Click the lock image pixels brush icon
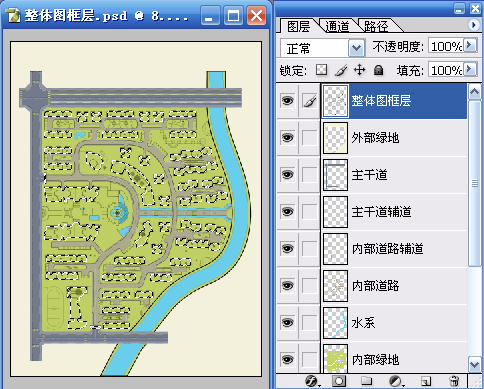484x389 pixels. coord(341,70)
